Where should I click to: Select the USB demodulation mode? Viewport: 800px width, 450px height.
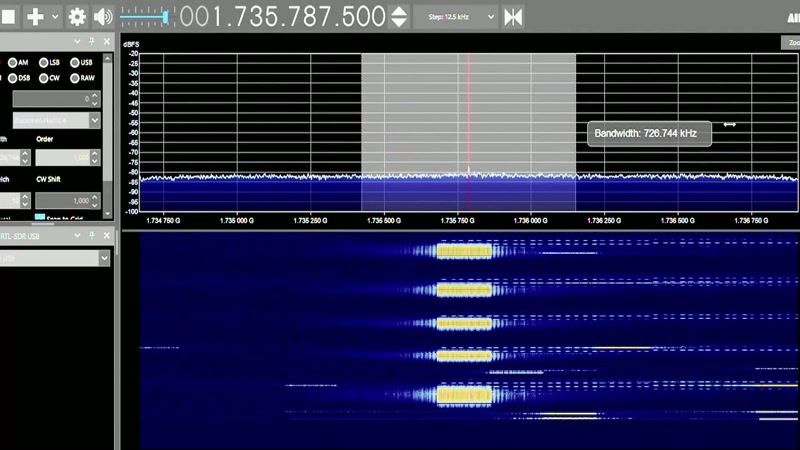click(81, 63)
